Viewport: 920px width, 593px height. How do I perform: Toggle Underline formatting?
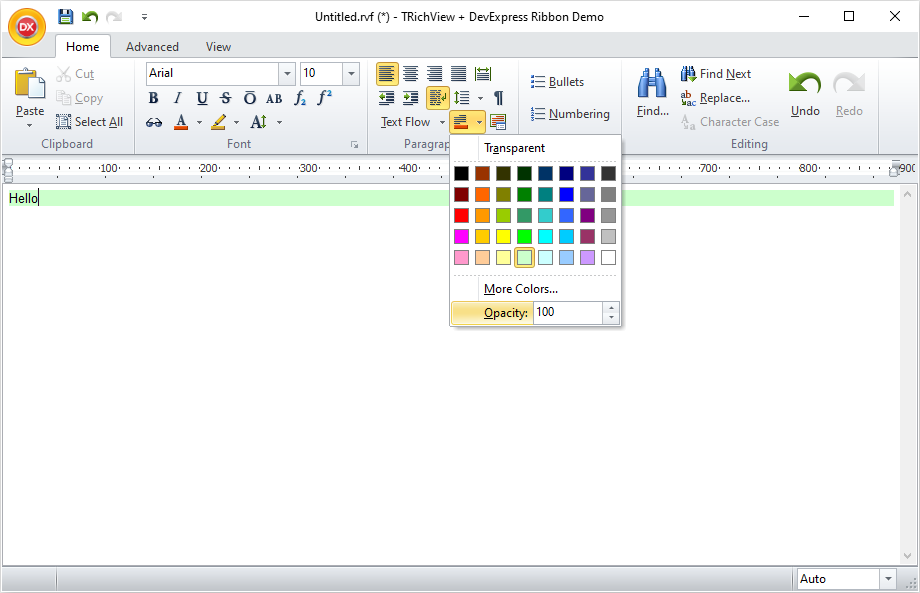[x=202, y=98]
